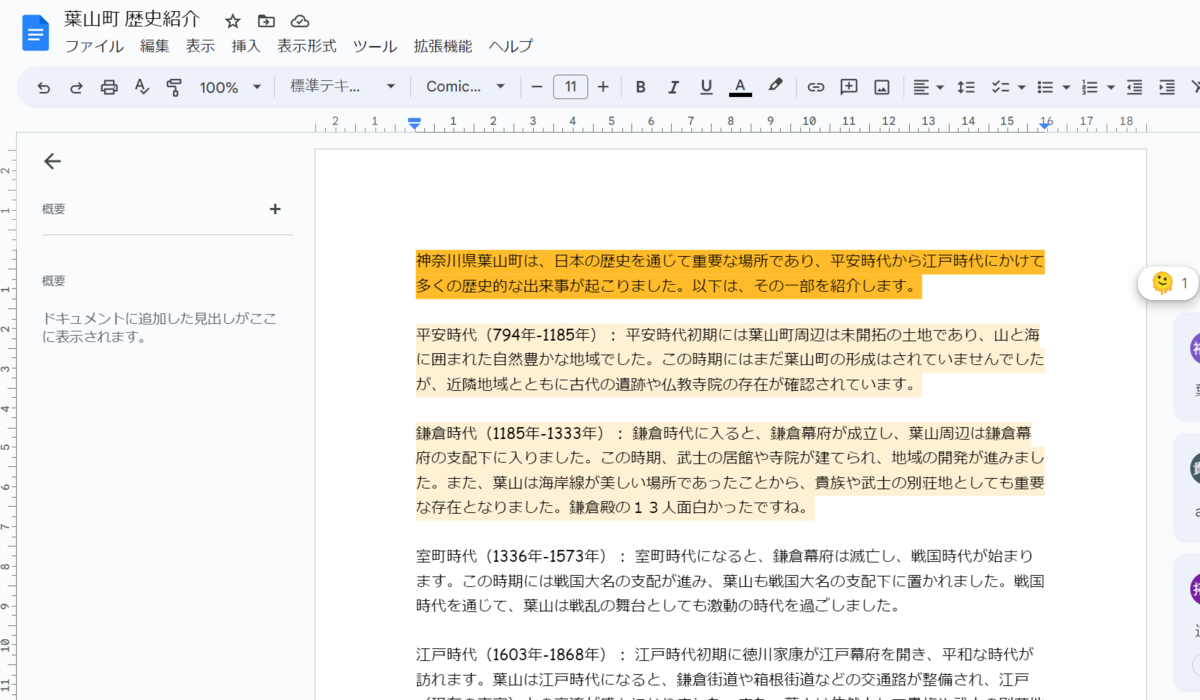Open the ツール menu
Screen dimensions: 1200x700
(x=375, y=46)
